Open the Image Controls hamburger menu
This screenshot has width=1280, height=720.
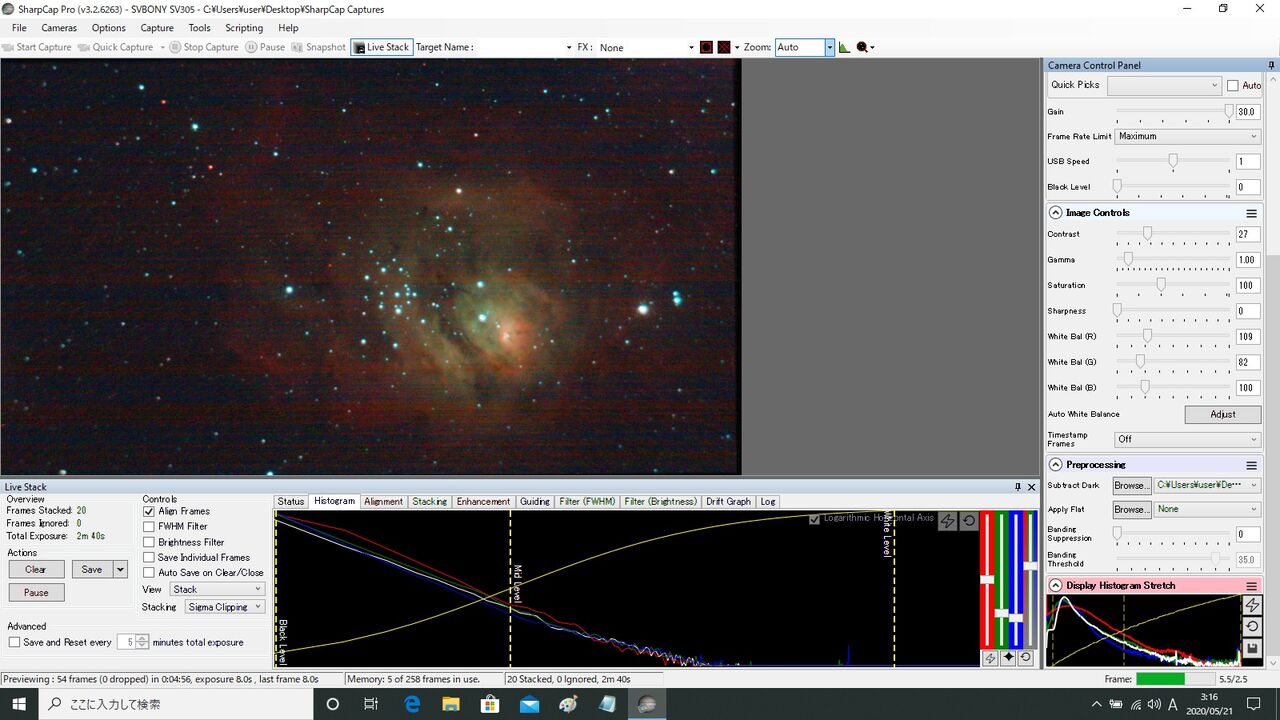coord(1251,213)
